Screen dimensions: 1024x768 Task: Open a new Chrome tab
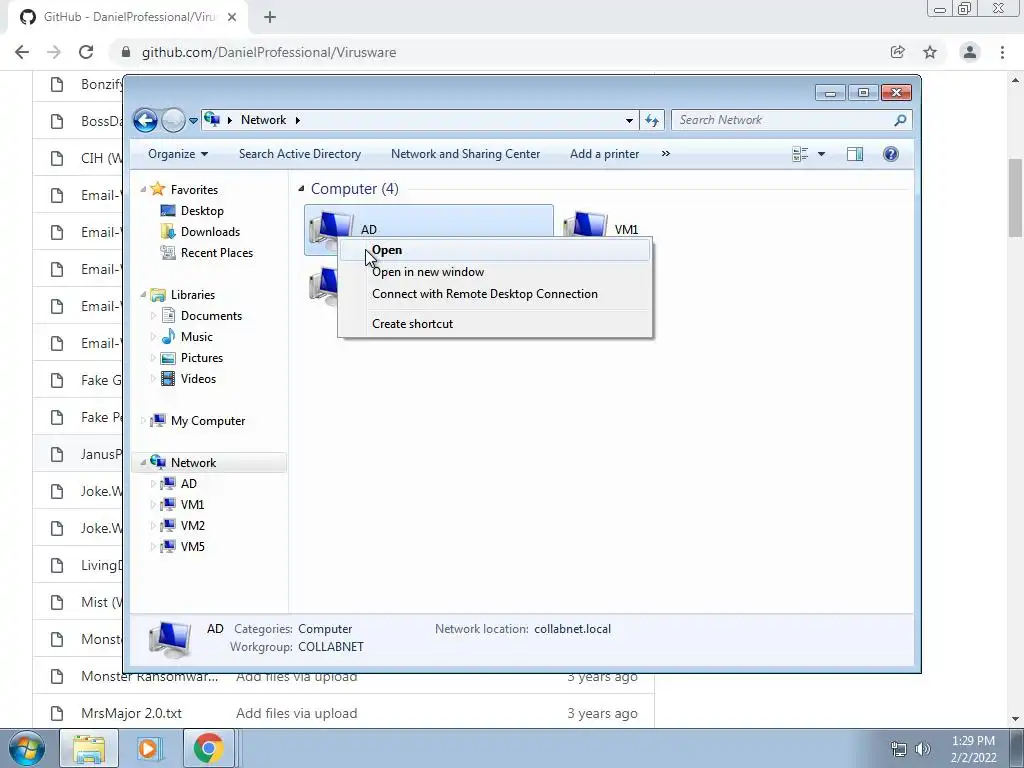270,18
